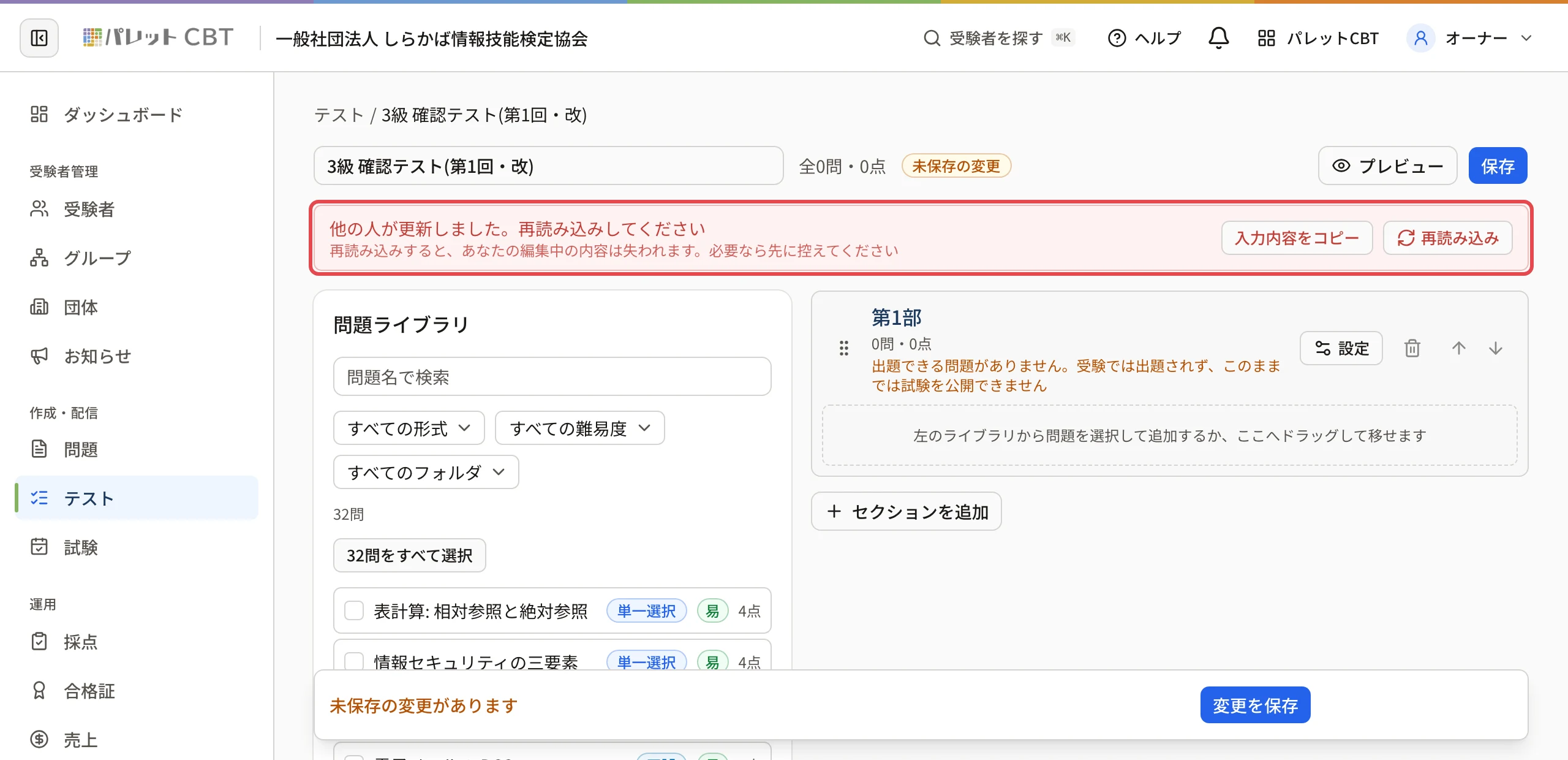Open 試験 in sidebar
This screenshot has height=760, width=1568.
pyautogui.click(x=137, y=547)
